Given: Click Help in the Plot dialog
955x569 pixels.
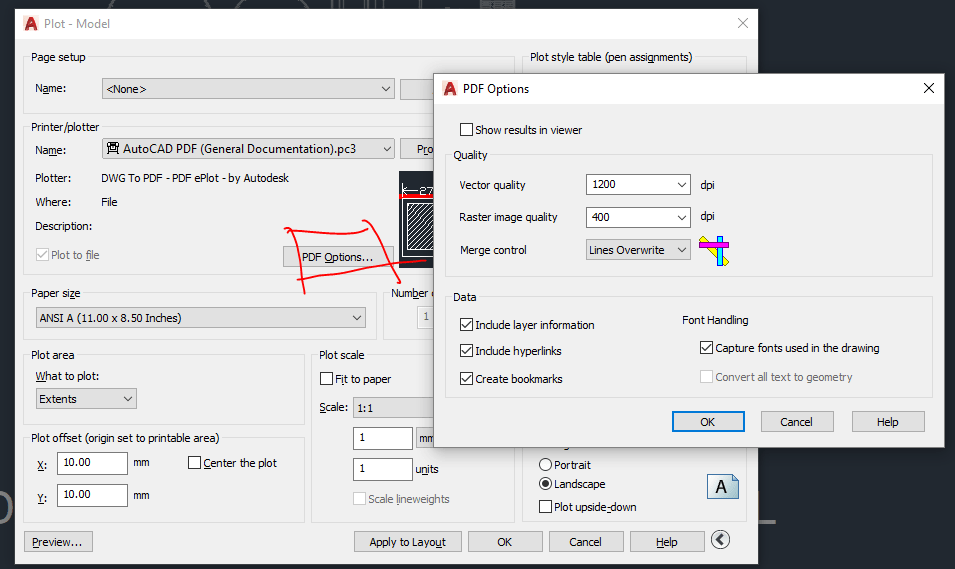Looking at the screenshot, I should pyautogui.click(x=667, y=542).
